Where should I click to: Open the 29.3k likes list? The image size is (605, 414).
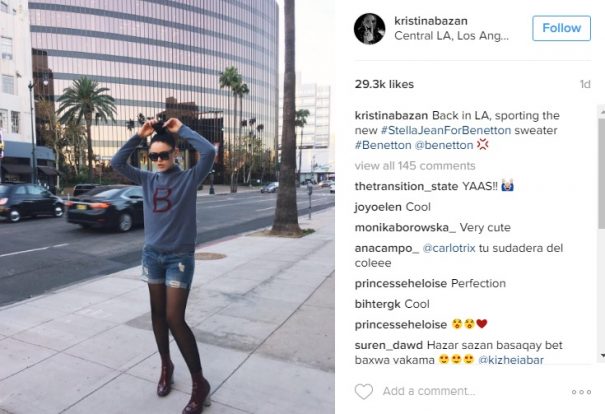click(x=384, y=84)
